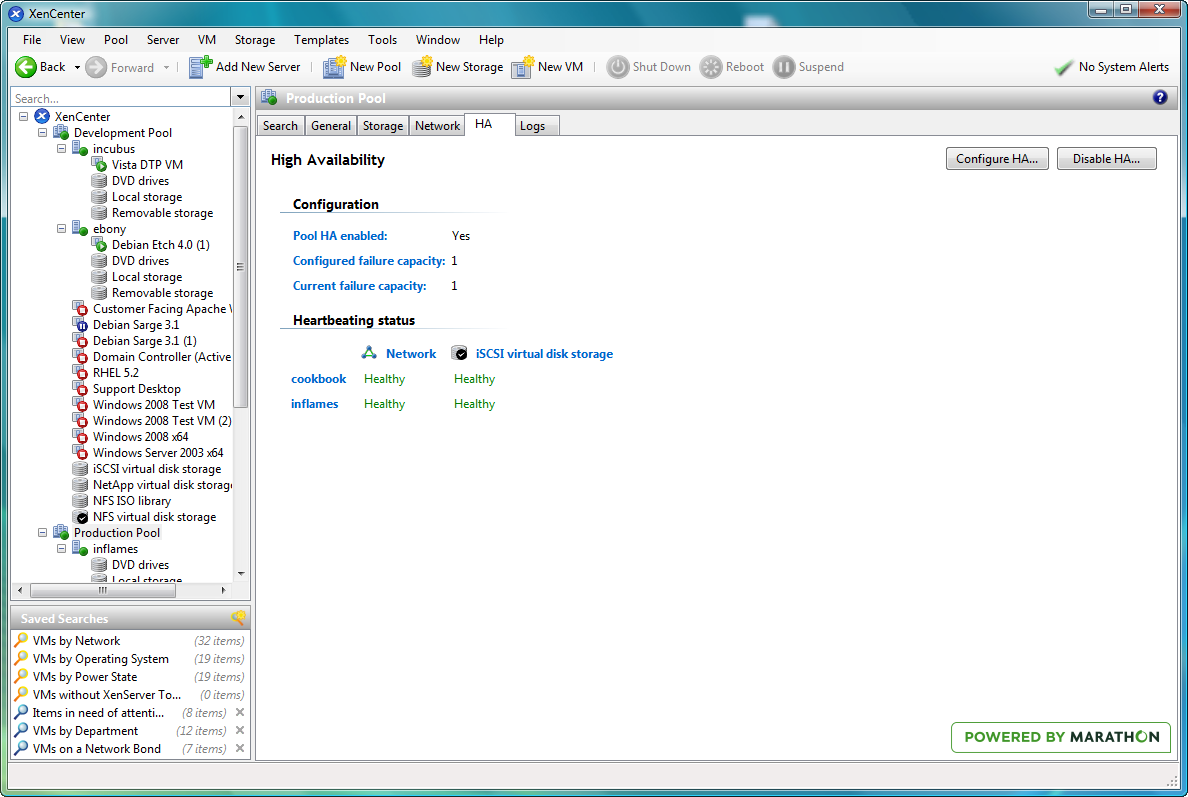Collapse the Development Pool tree node
Viewport: 1188px width, 797px height.
tap(42, 133)
